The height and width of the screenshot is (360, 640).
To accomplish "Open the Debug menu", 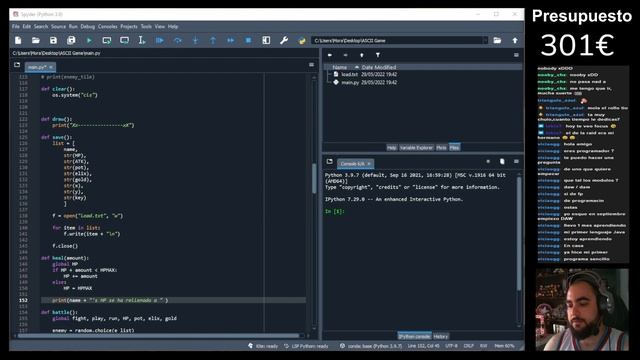I will (x=88, y=27).
